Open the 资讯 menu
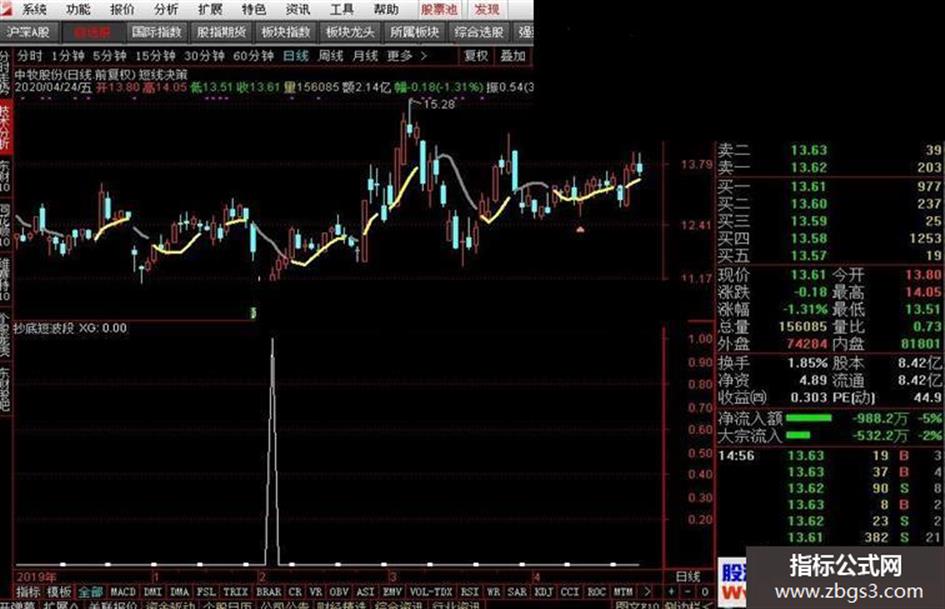945x609 pixels. point(298,9)
